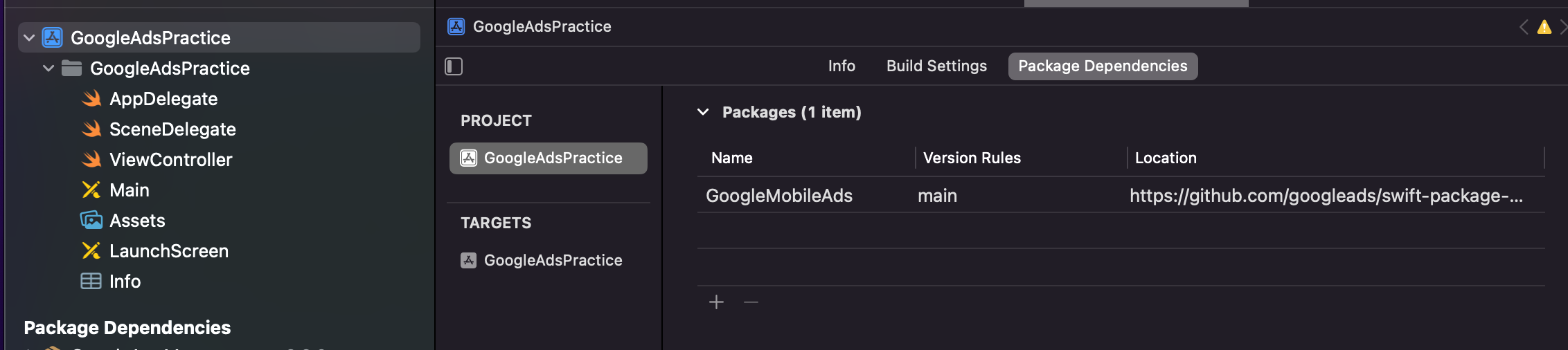Select GoogleAdsPractice project root label in navigator
Image resolution: width=1568 pixels, height=350 pixels.
click(x=150, y=38)
